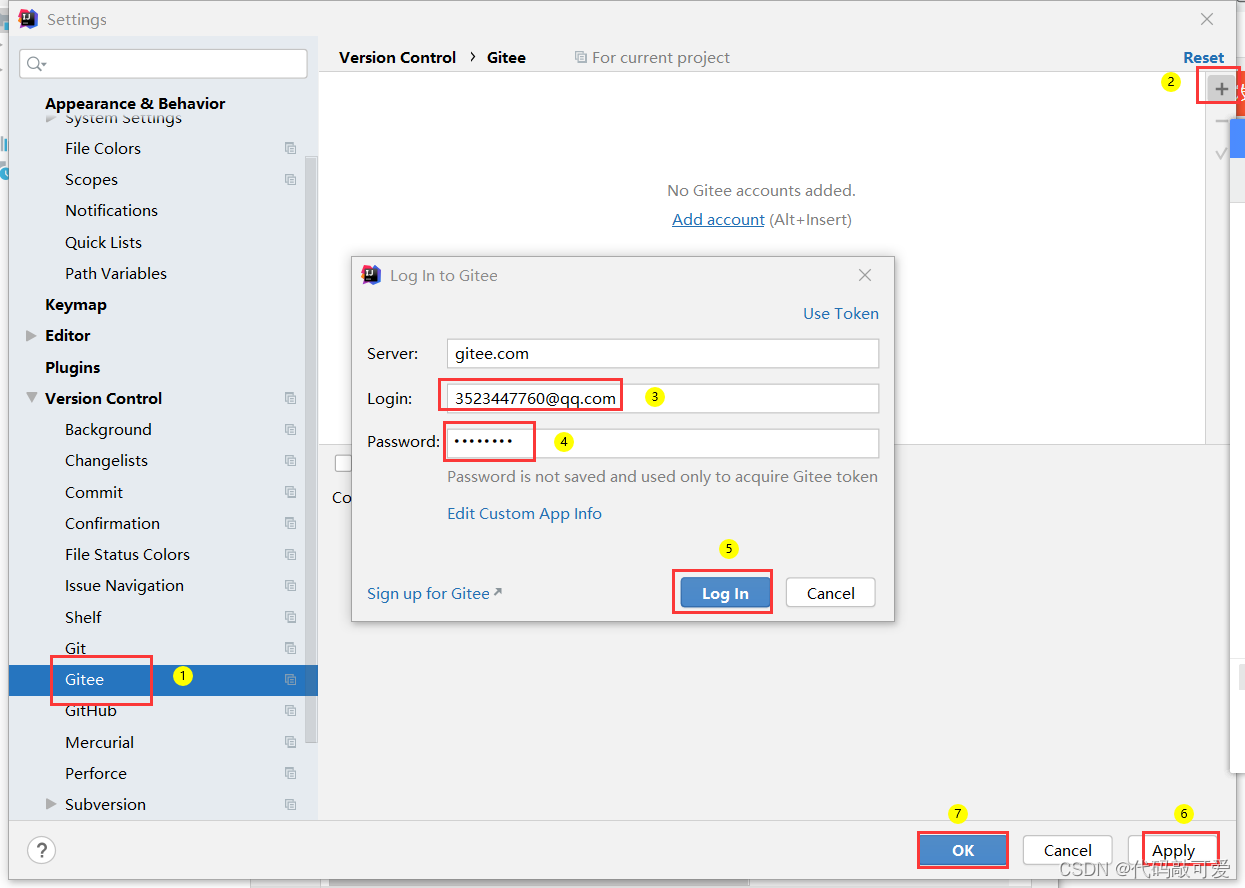Click the project-level icon beside Commit
This screenshot has width=1245, height=888.
pyautogui.click(x=290, y=492)
